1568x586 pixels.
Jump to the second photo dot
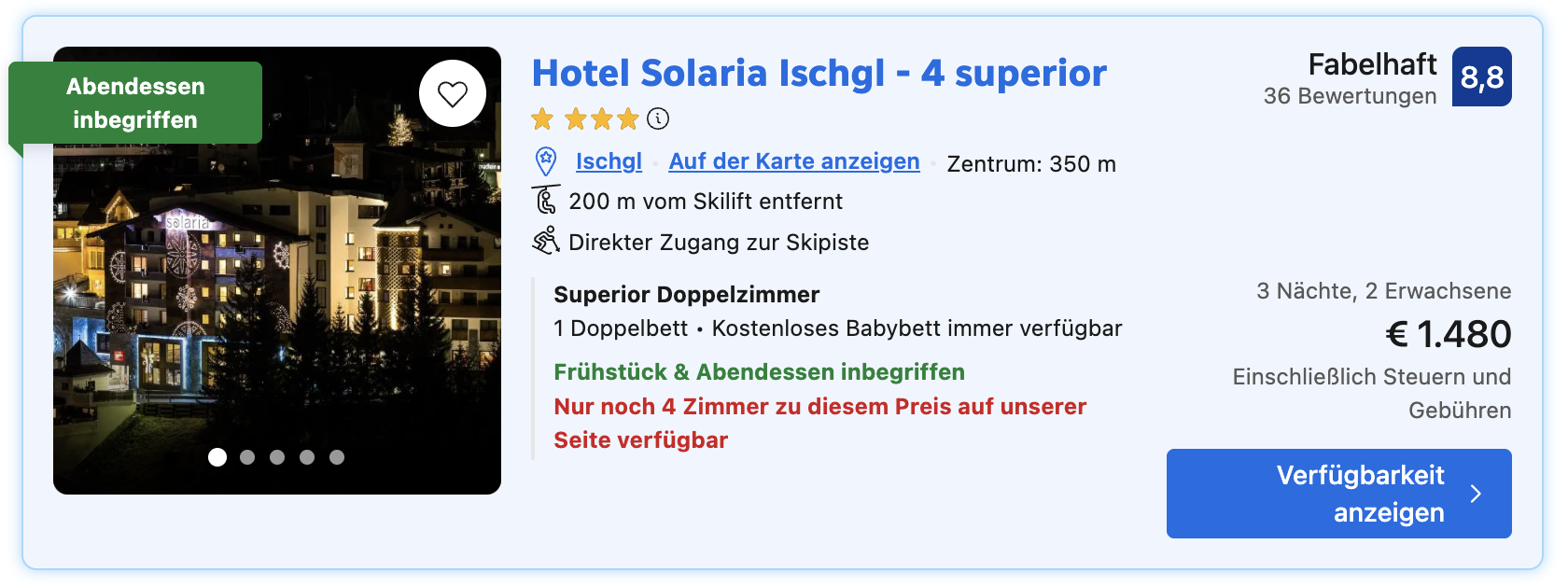click(247, 457)
